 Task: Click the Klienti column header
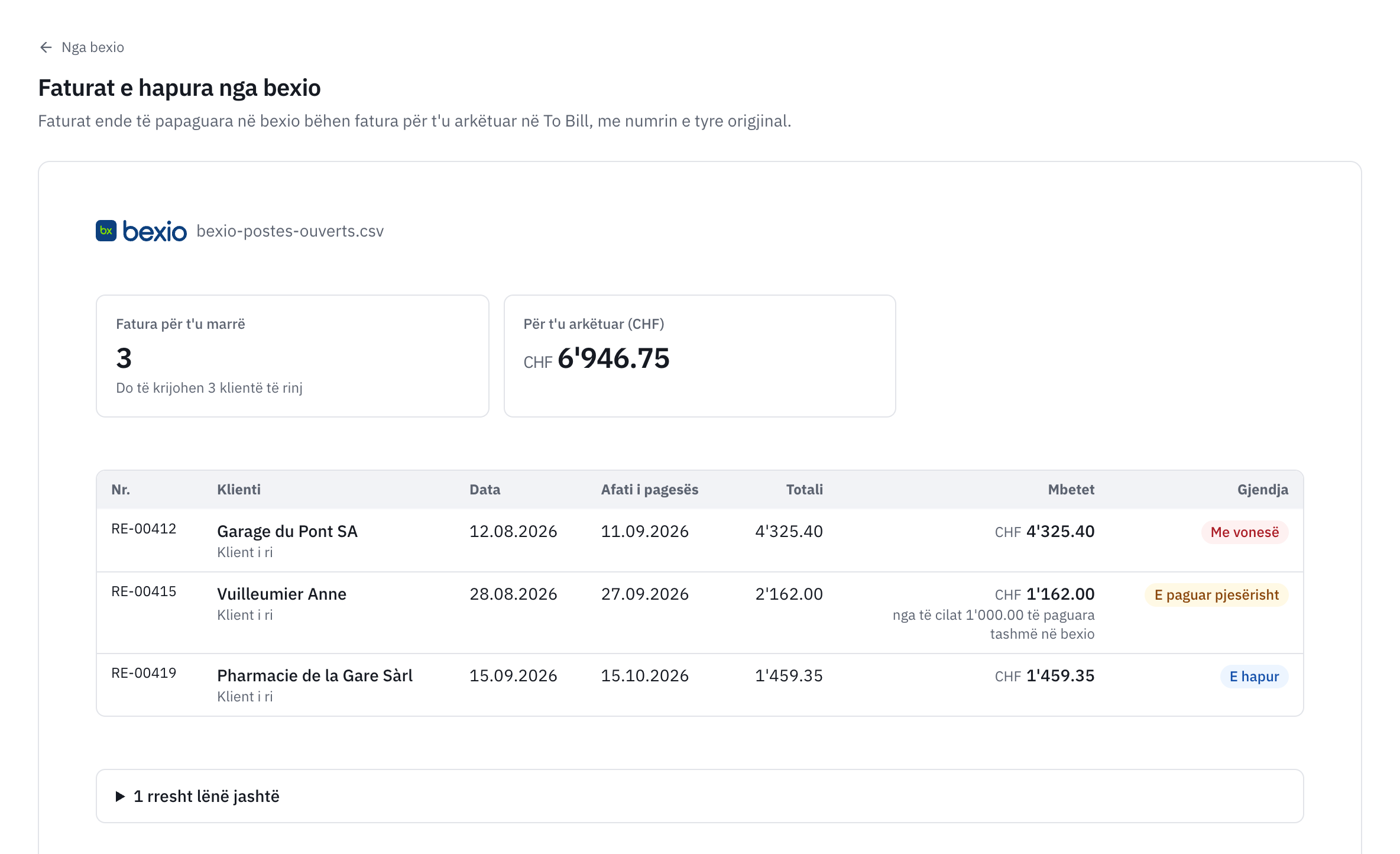[x=239, y=490]
